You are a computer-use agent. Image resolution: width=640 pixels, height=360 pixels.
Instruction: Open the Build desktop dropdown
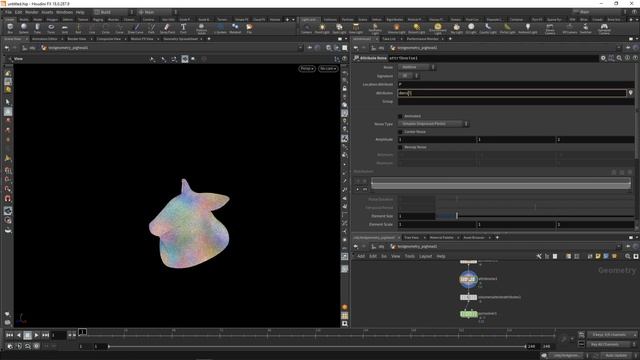[113, 12]
